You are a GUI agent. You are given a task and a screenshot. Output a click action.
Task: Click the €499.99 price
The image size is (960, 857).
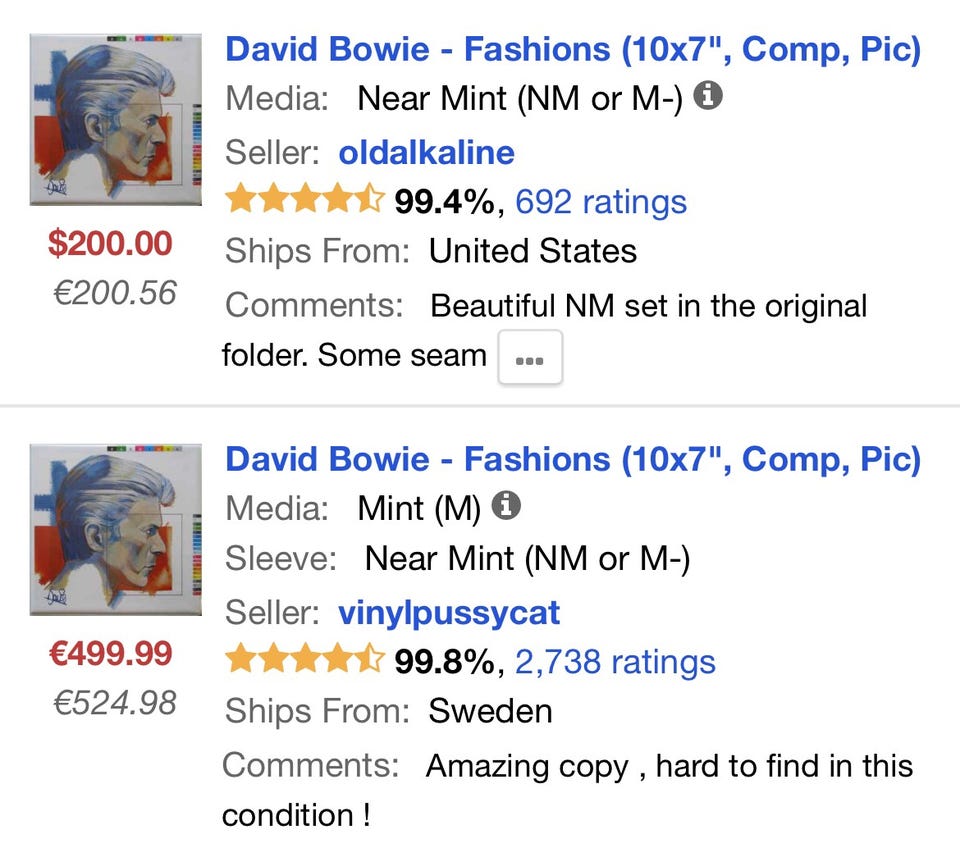point(111,653)
